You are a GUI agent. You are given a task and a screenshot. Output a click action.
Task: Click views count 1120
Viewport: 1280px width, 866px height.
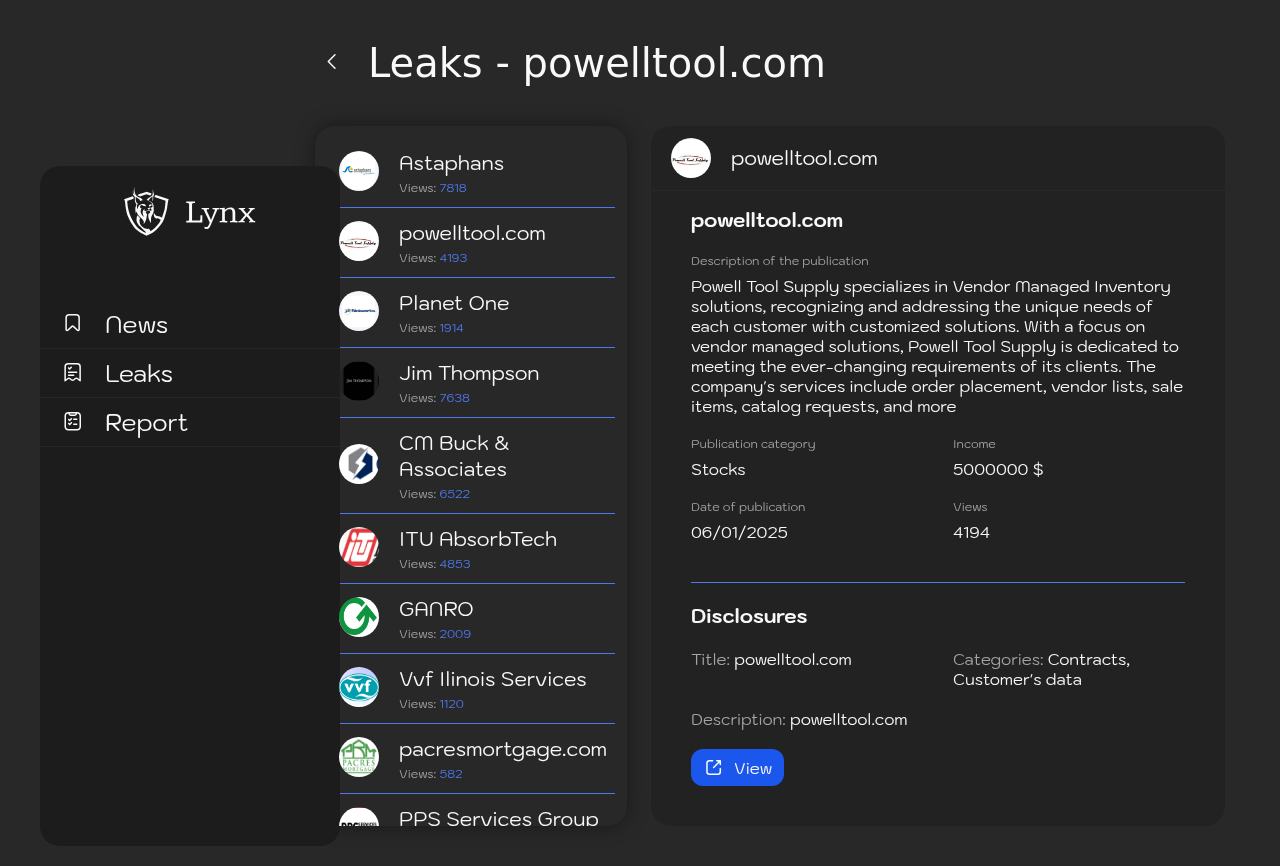(452, 704)
